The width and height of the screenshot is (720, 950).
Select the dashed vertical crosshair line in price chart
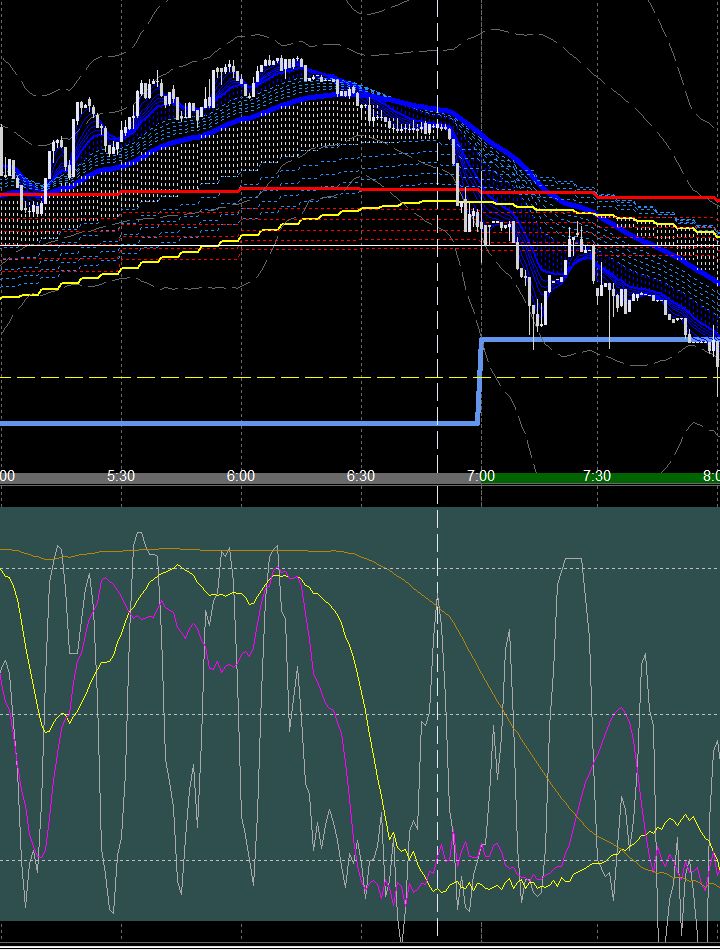438,300
